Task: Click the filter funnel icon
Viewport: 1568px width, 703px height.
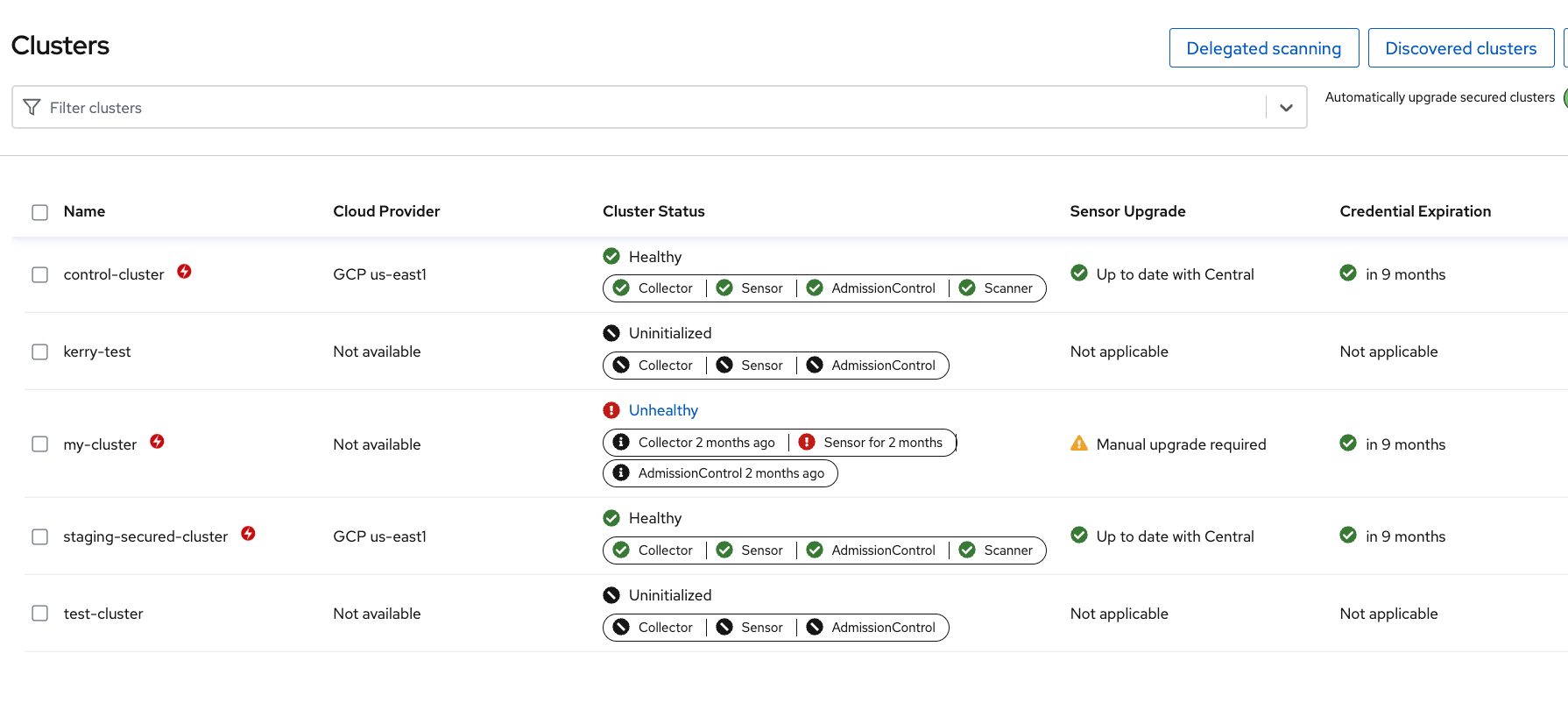Action: point(32,107)
